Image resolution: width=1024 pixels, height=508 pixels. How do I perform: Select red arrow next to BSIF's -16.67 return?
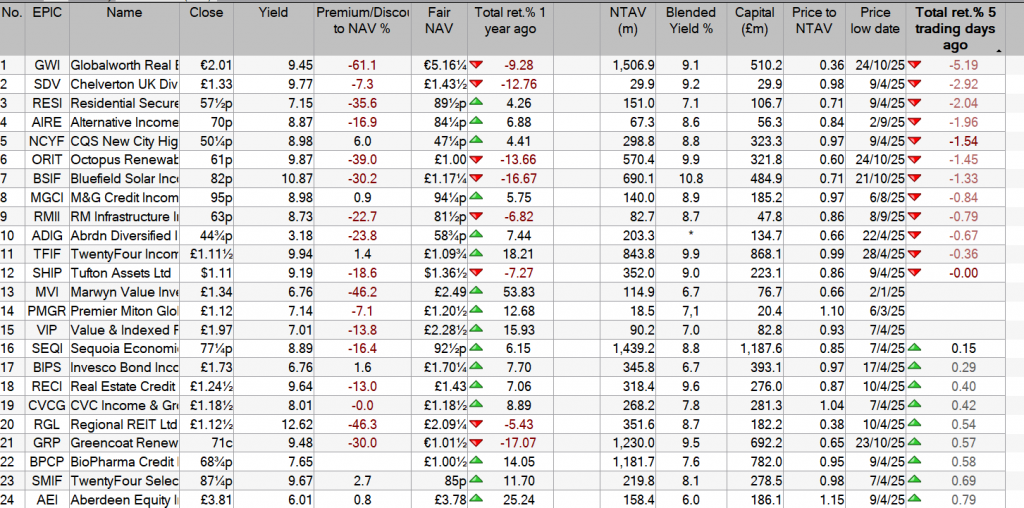click(478, 178)
